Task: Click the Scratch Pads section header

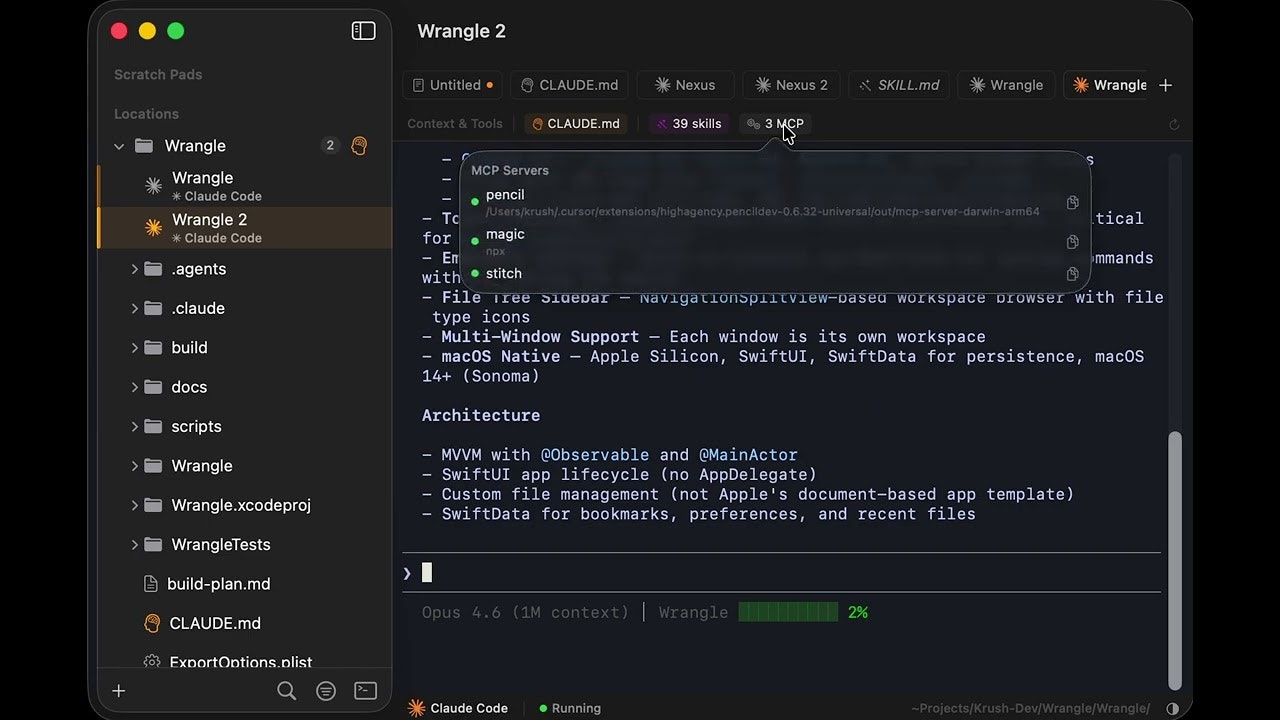Action: 158,75
